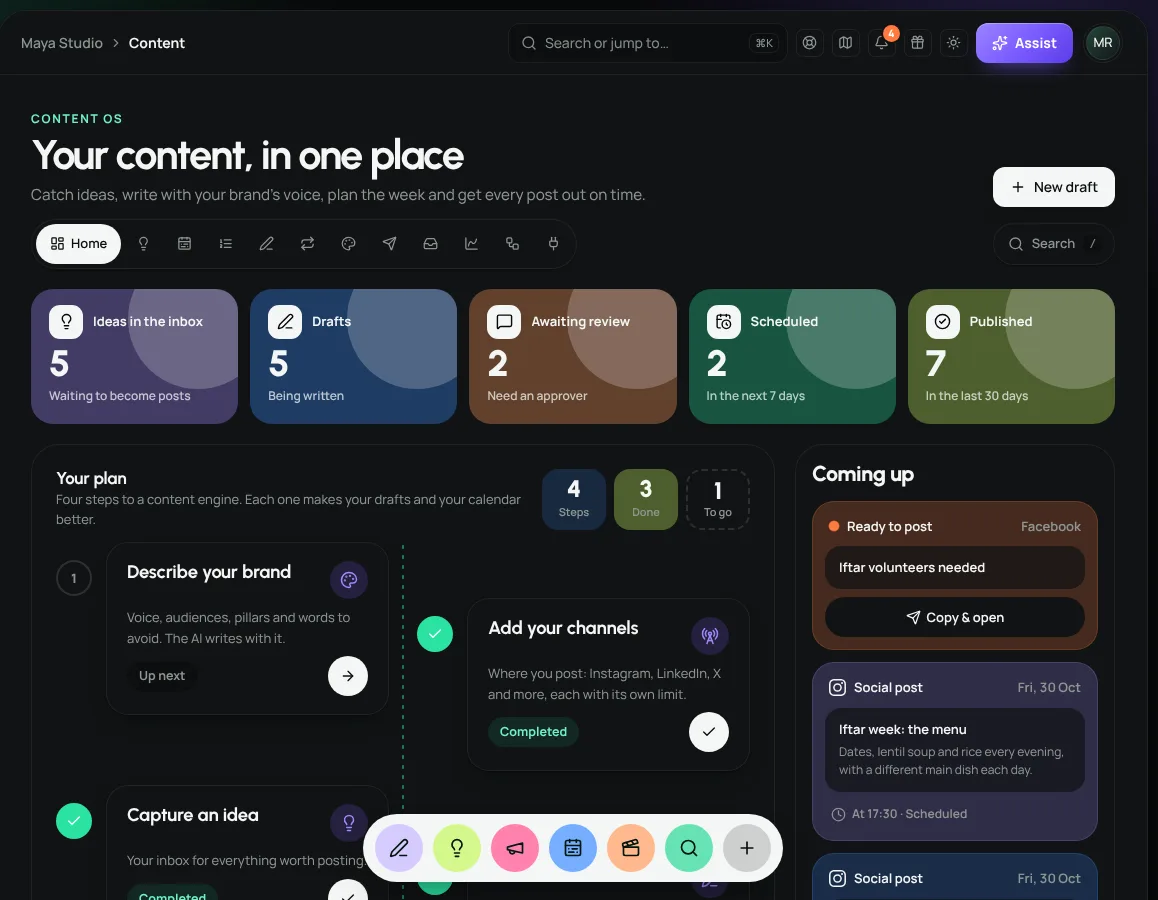1158x900 pixels.
Task: Open the pencil Drafts tab in the tab bar
Action: [x=267, y=244]
